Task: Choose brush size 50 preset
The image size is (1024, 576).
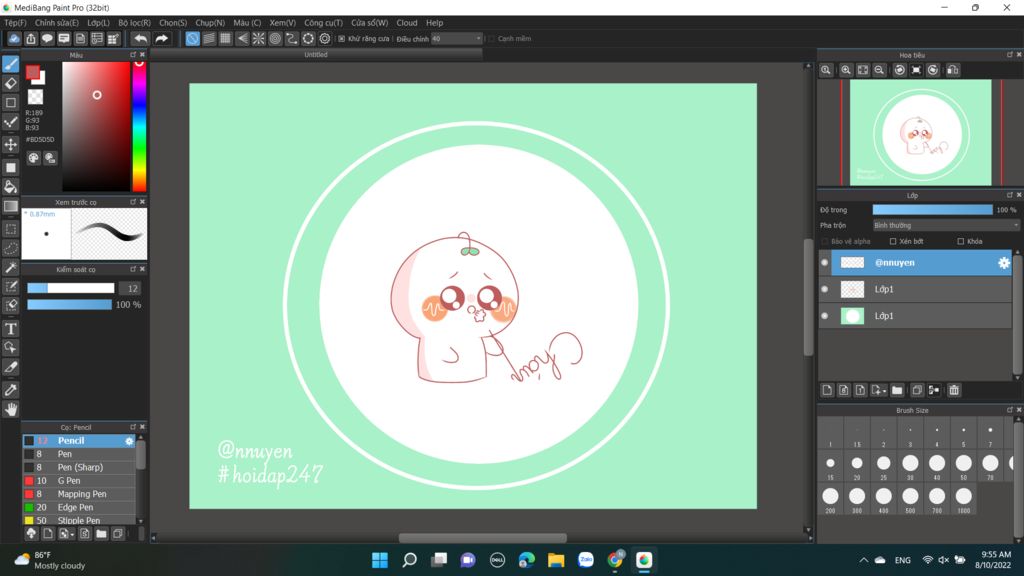Action: [963, 466]
